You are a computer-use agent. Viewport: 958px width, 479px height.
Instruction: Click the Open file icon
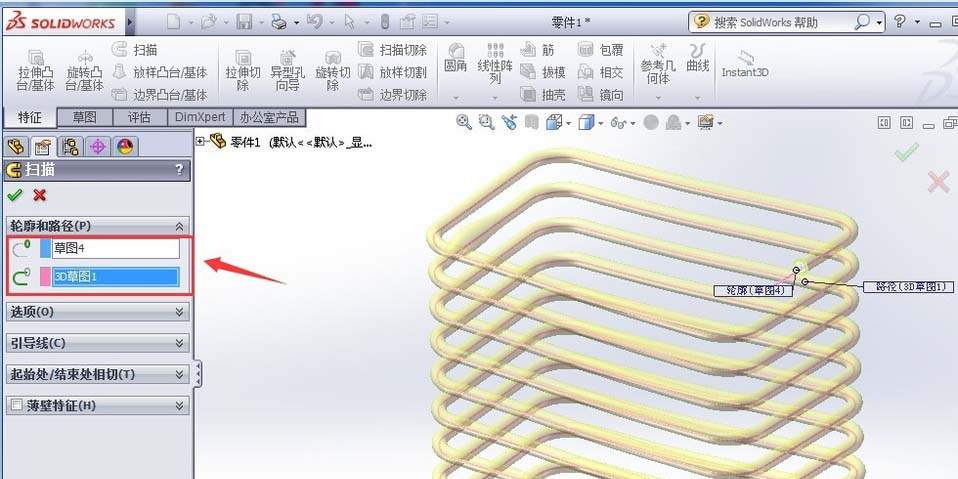click(209, 22)
